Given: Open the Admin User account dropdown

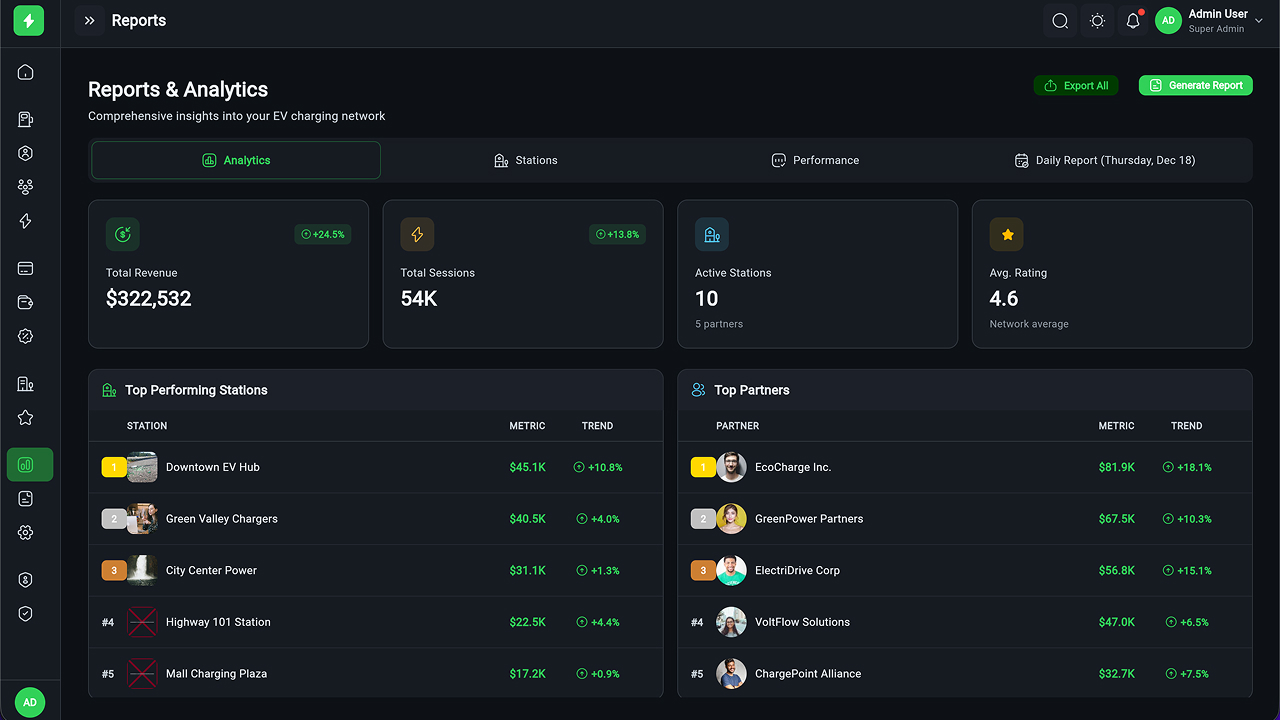Looking at the screenshot, I should click(x=1209, y=21).
